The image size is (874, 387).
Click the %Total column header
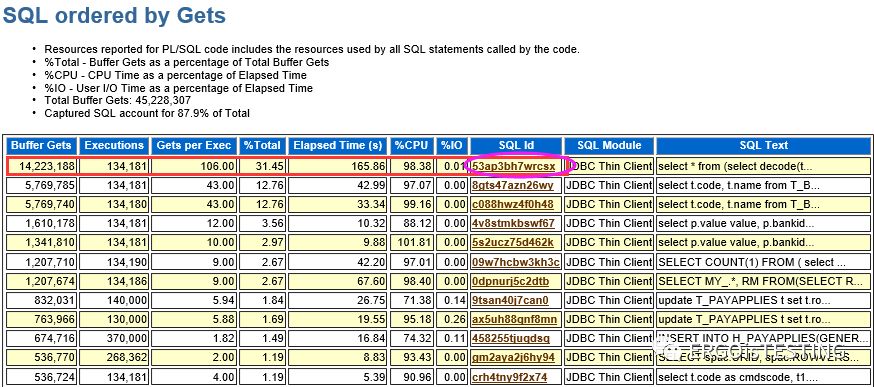[x=262, y=146]
